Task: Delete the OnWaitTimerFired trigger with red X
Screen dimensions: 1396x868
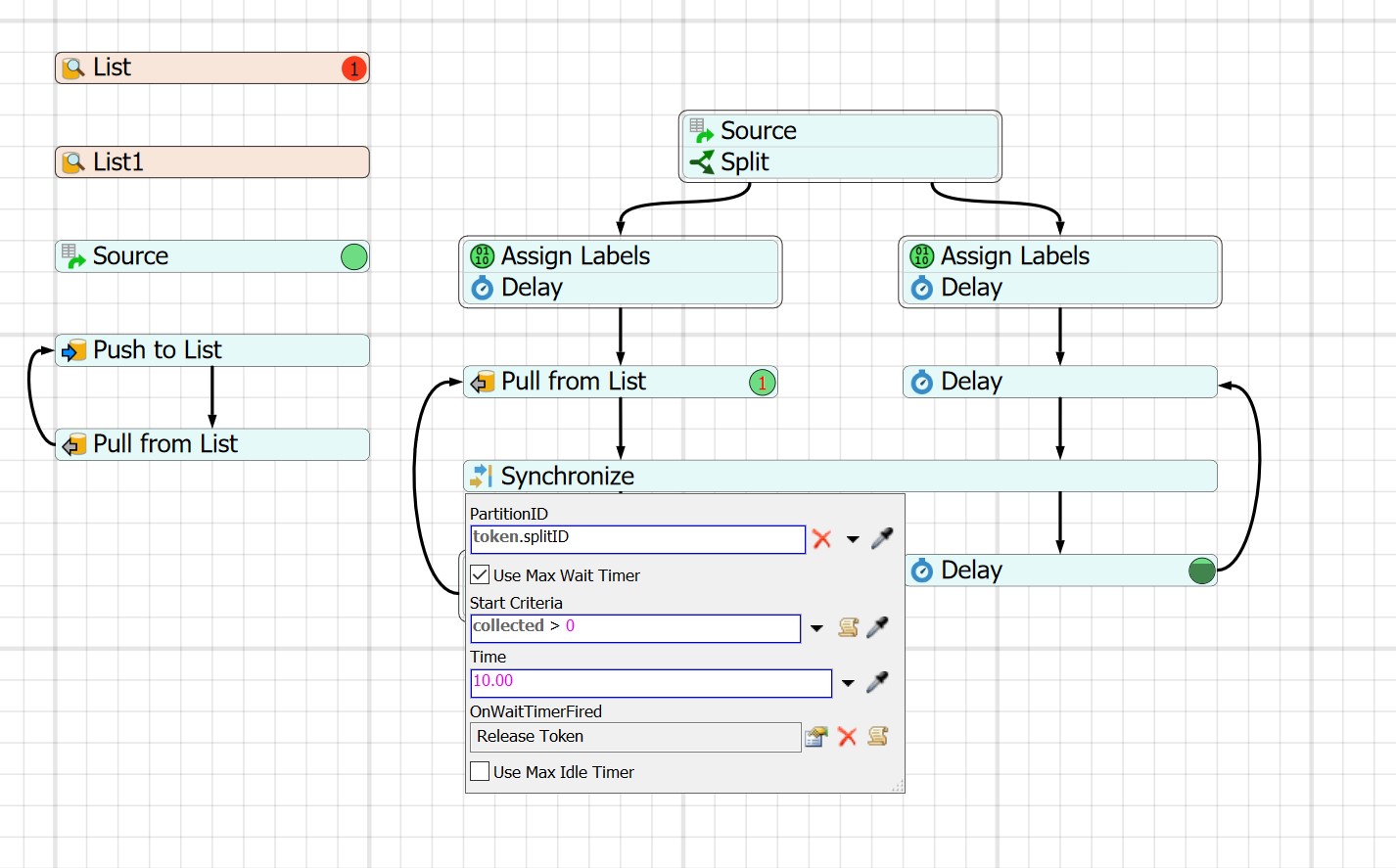Action: point(847,737)
